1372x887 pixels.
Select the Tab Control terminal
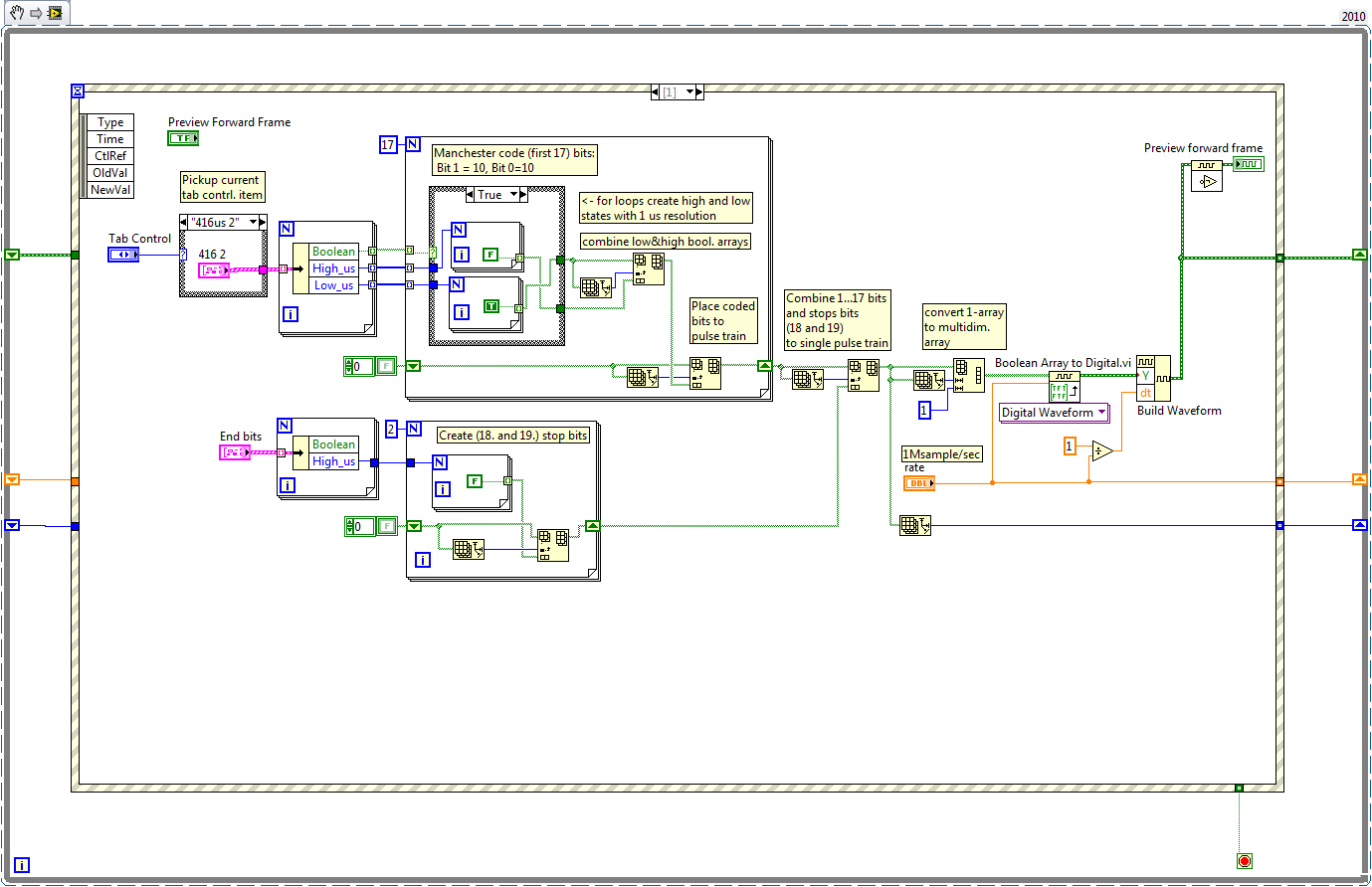tap(123, 255)
